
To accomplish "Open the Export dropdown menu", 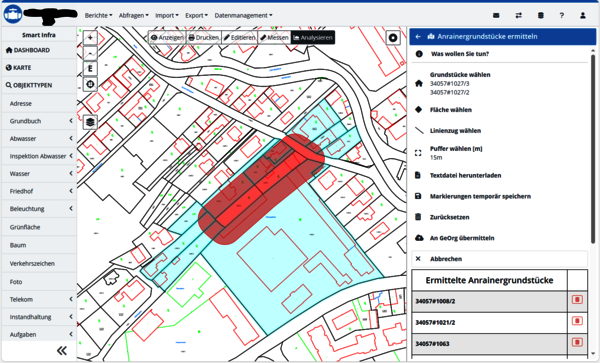I will coord(196,15).
